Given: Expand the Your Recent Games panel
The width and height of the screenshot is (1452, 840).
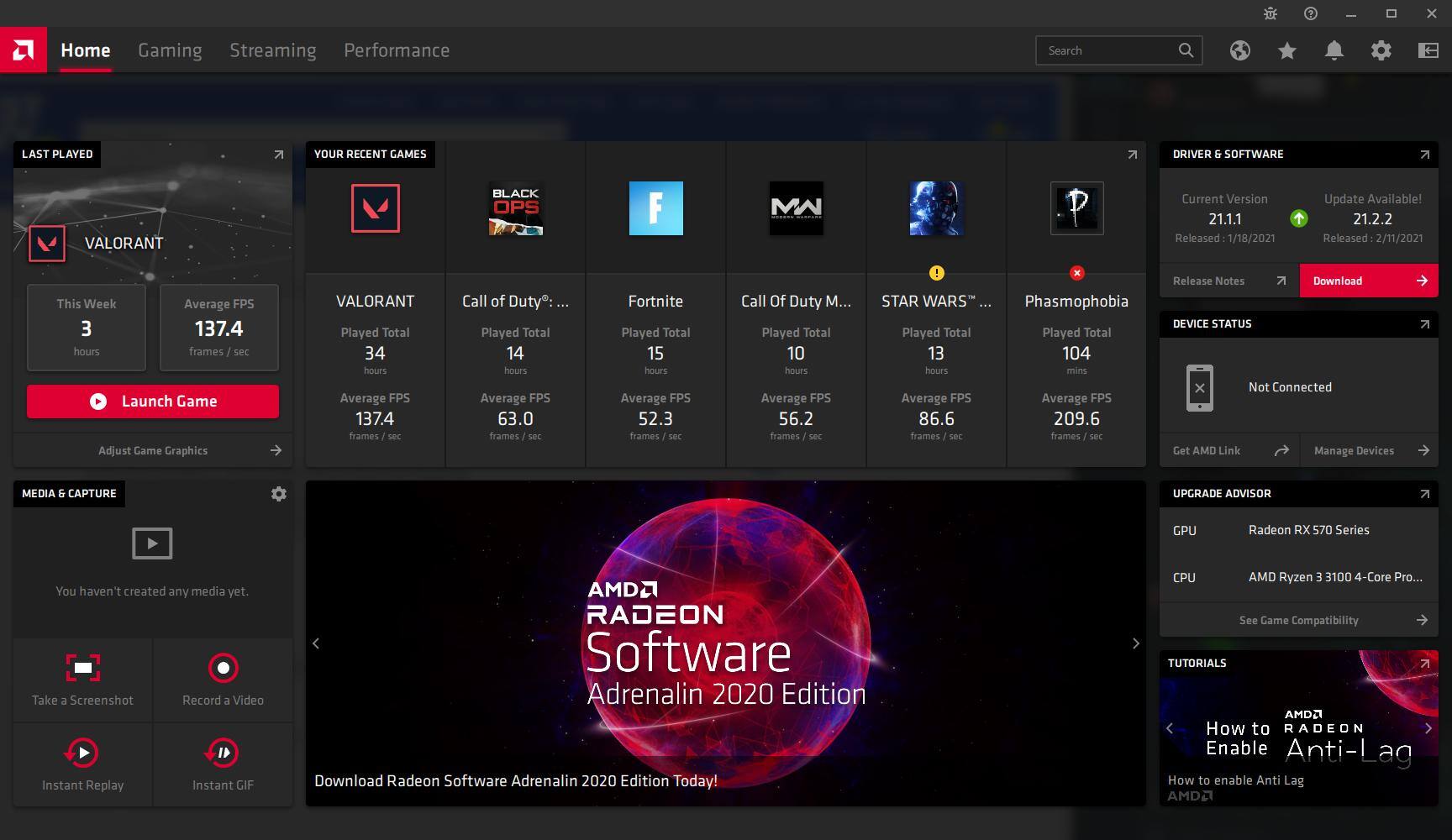Looking at the screenshot, I should [1132, 155].
